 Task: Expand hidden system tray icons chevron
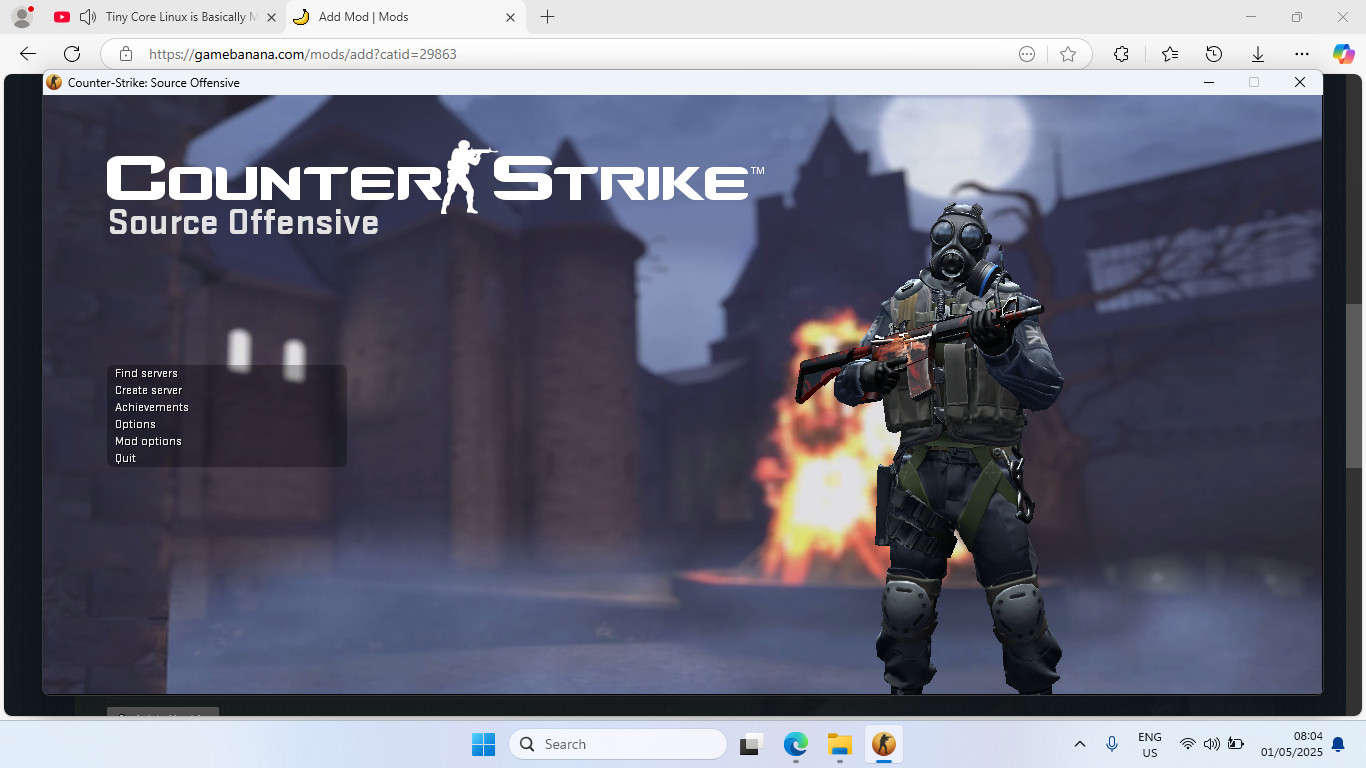(1079, 744)
